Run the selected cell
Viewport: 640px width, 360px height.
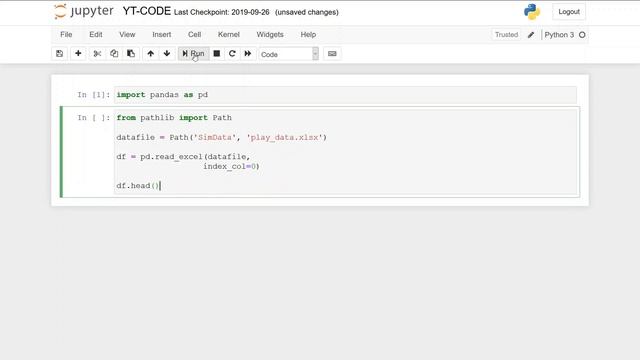(x=193, y=53)
